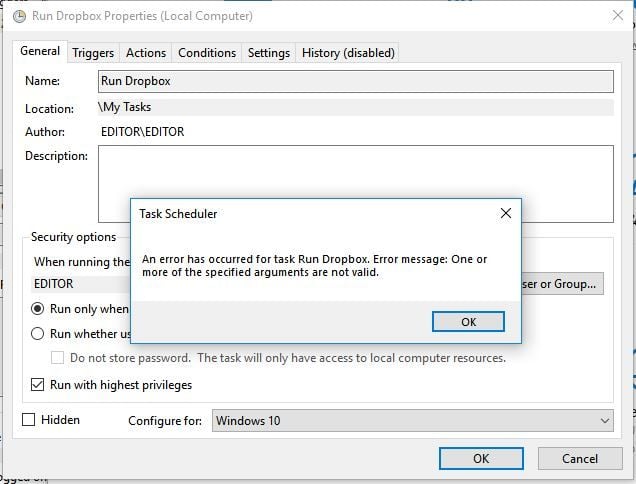Switch to the General tab

[40, 52]
